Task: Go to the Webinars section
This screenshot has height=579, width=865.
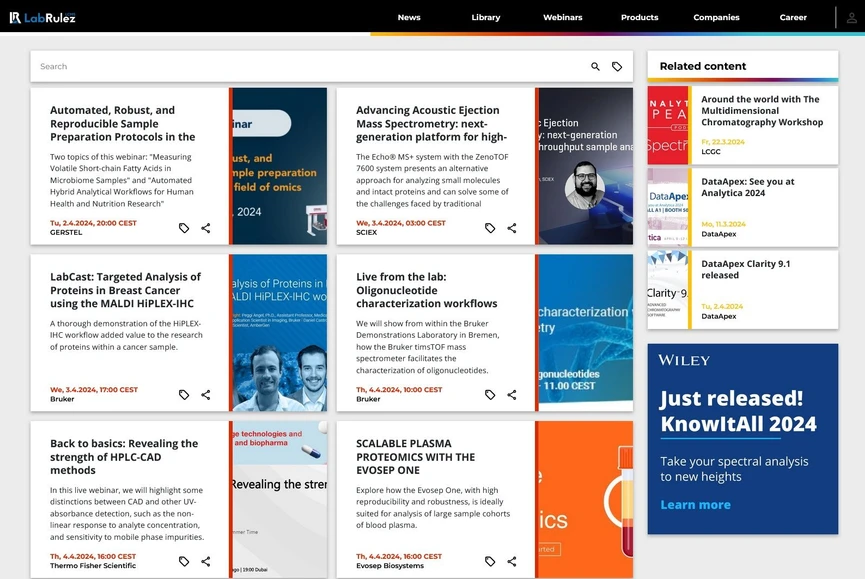Action: pyautogui.click(x=563, y=18)
